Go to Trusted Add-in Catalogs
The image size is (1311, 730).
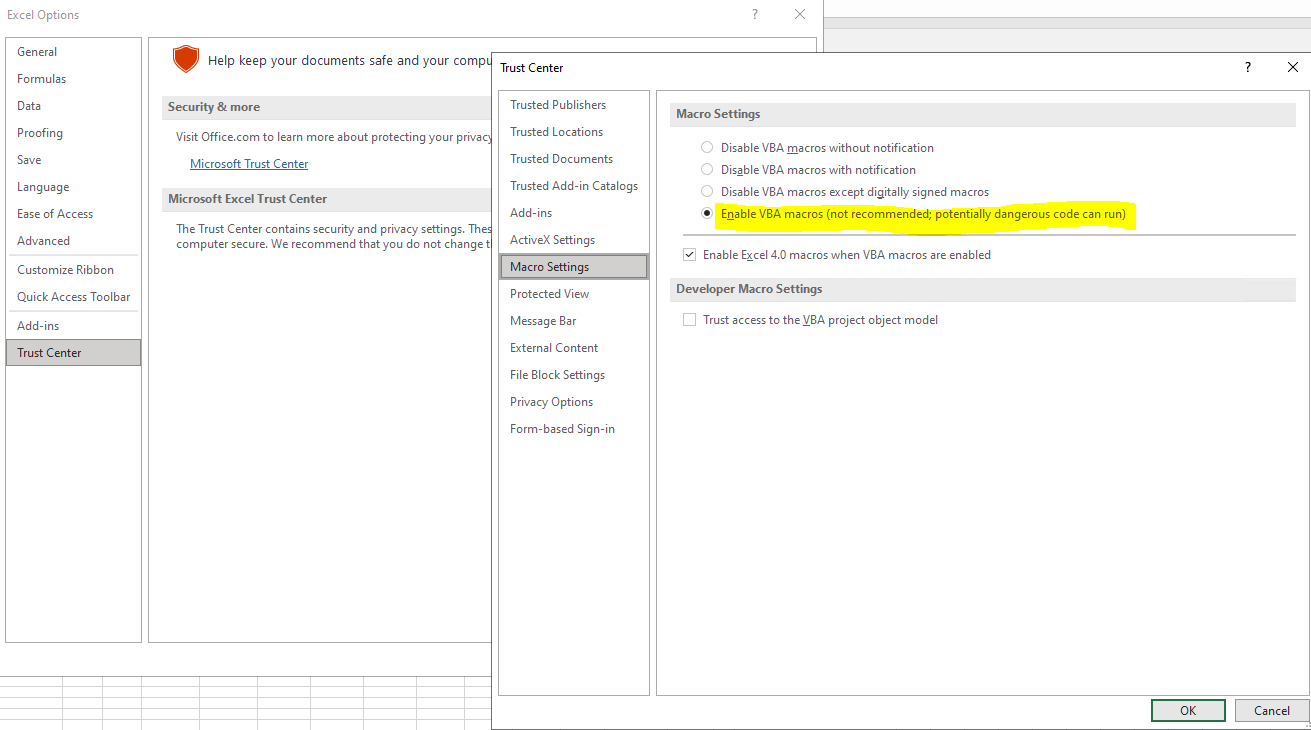pos(573,186)
